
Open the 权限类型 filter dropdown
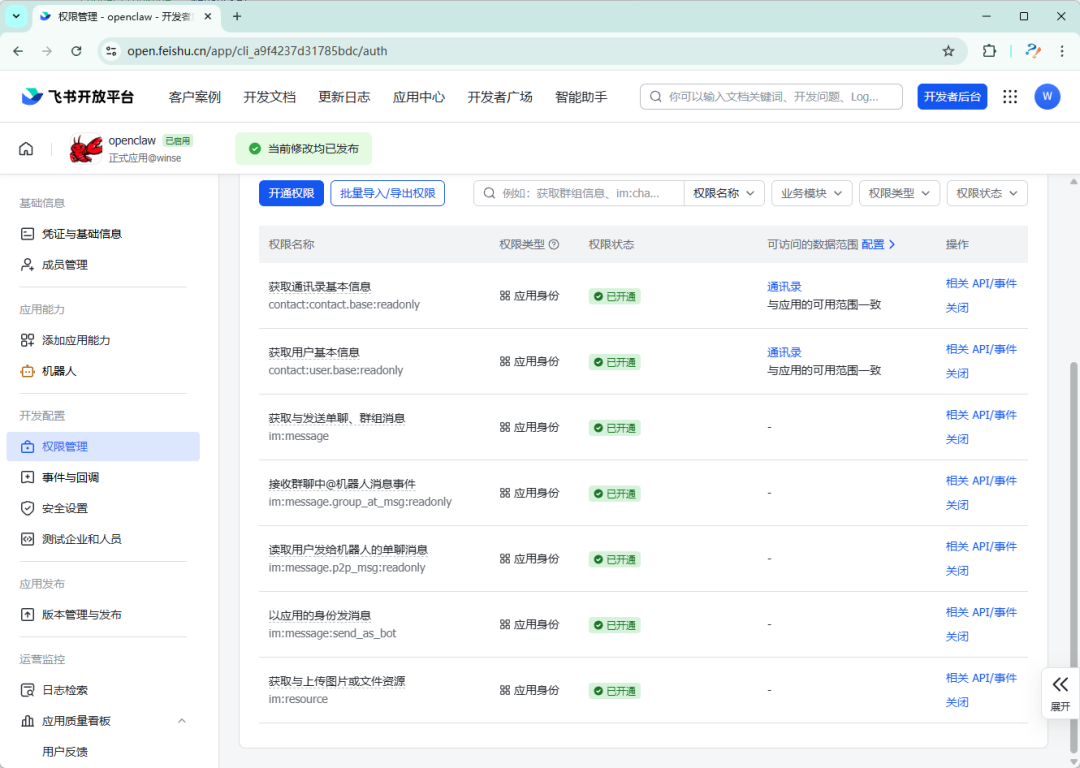point(899,193)
